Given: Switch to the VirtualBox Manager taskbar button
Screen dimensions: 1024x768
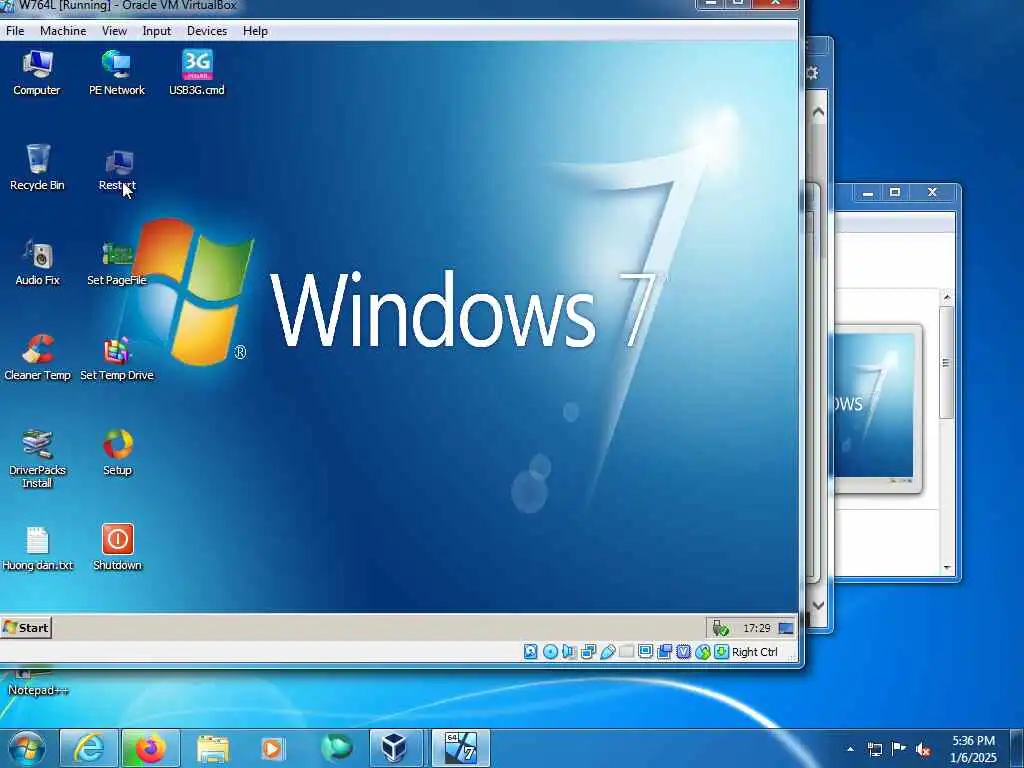Looking at the screenshot, I should click(x=396, y=748).
